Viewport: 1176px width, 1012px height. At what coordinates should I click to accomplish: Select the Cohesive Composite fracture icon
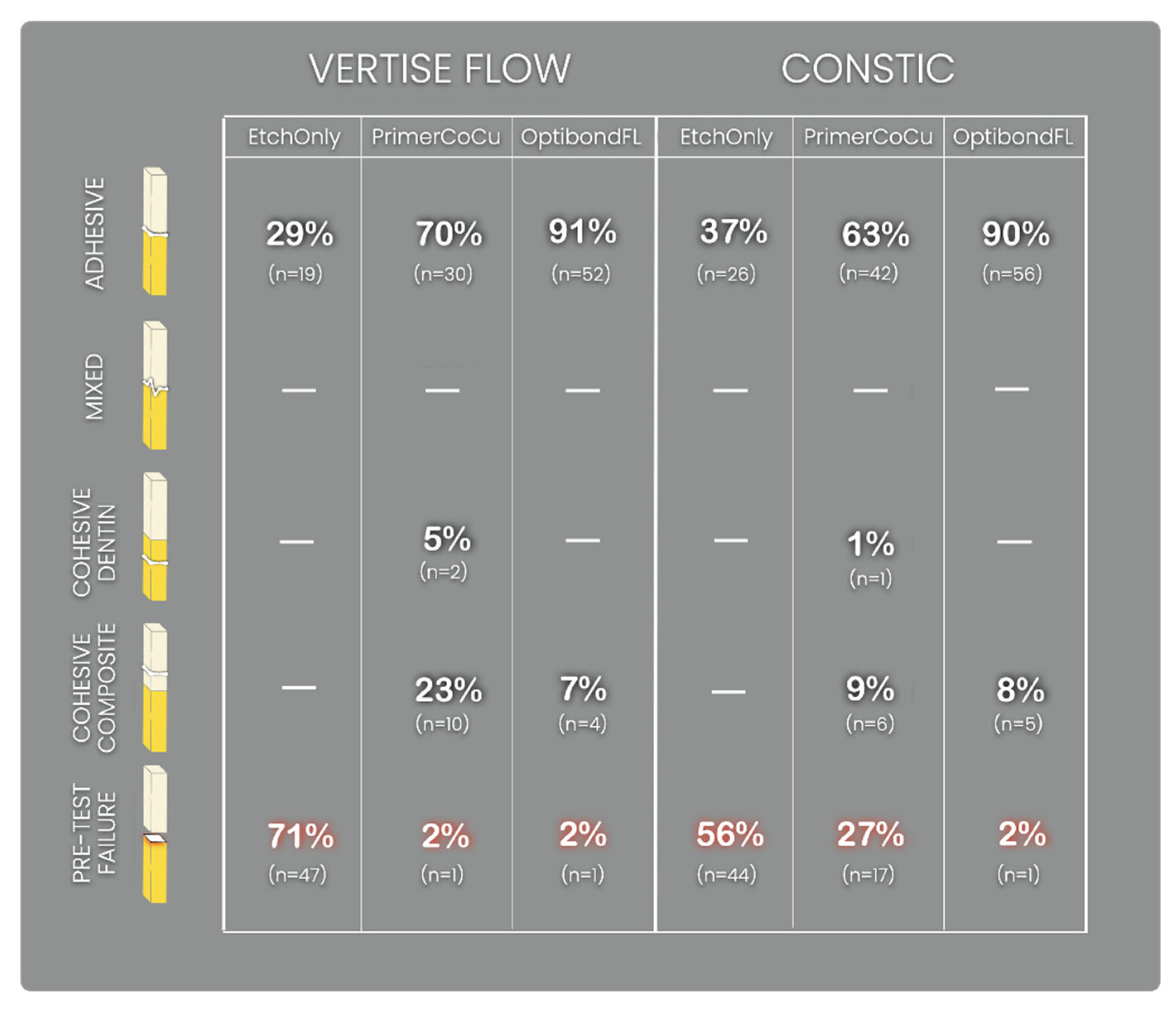(155, 688)
